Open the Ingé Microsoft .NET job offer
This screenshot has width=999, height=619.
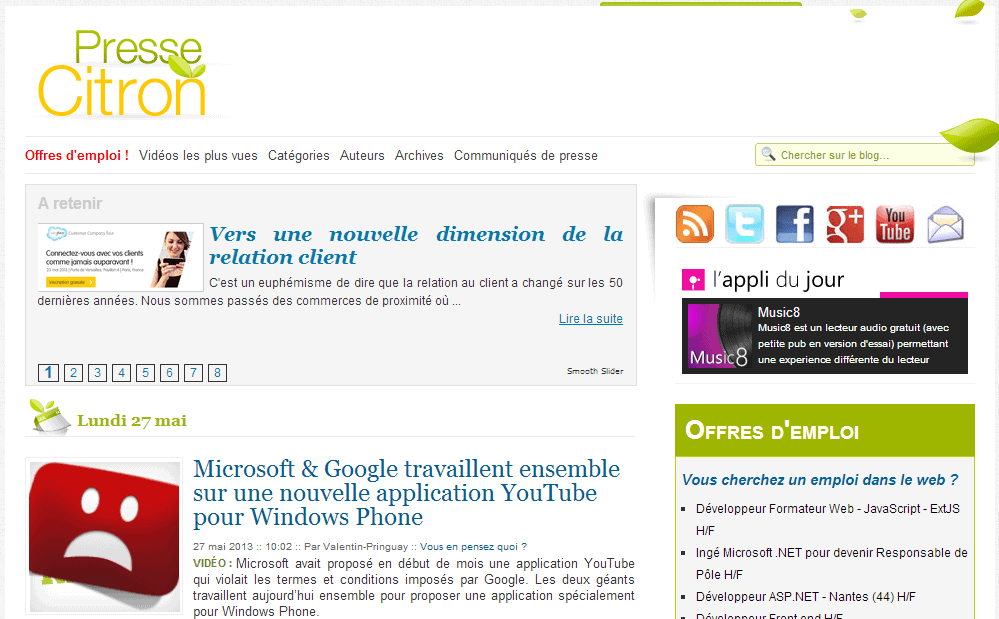(831, 564)
